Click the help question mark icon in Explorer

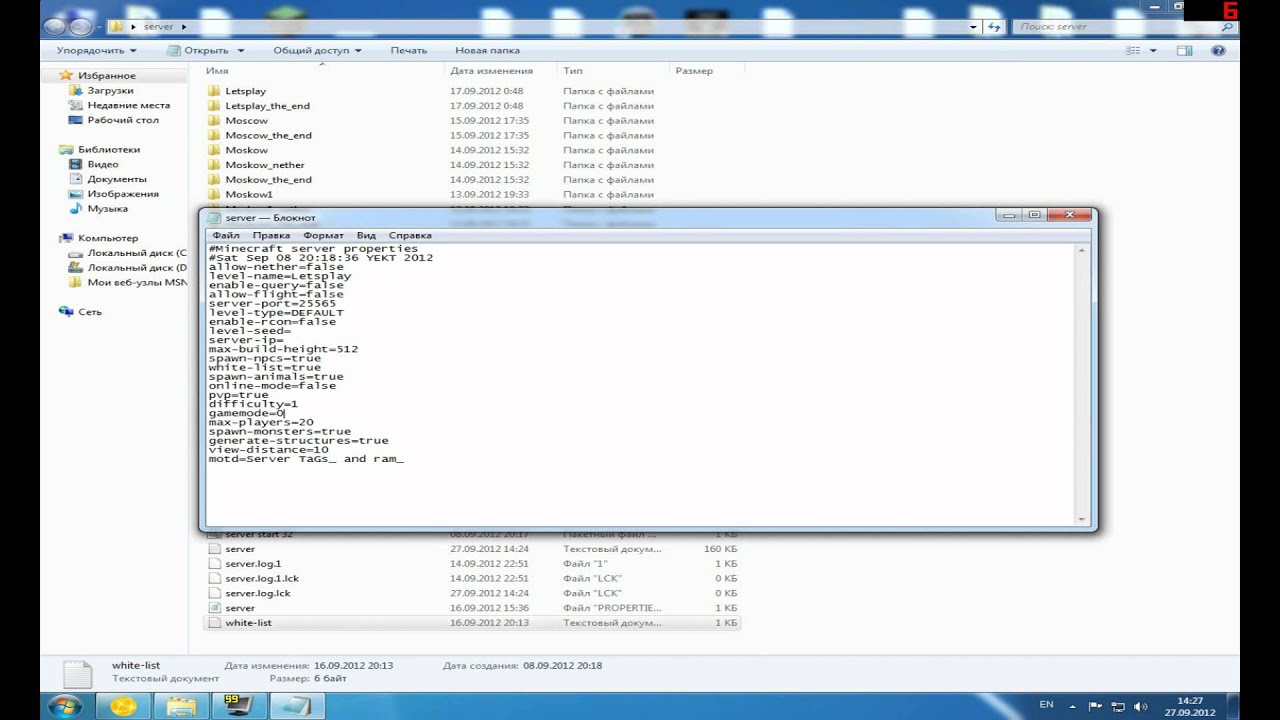(1219, 50)
